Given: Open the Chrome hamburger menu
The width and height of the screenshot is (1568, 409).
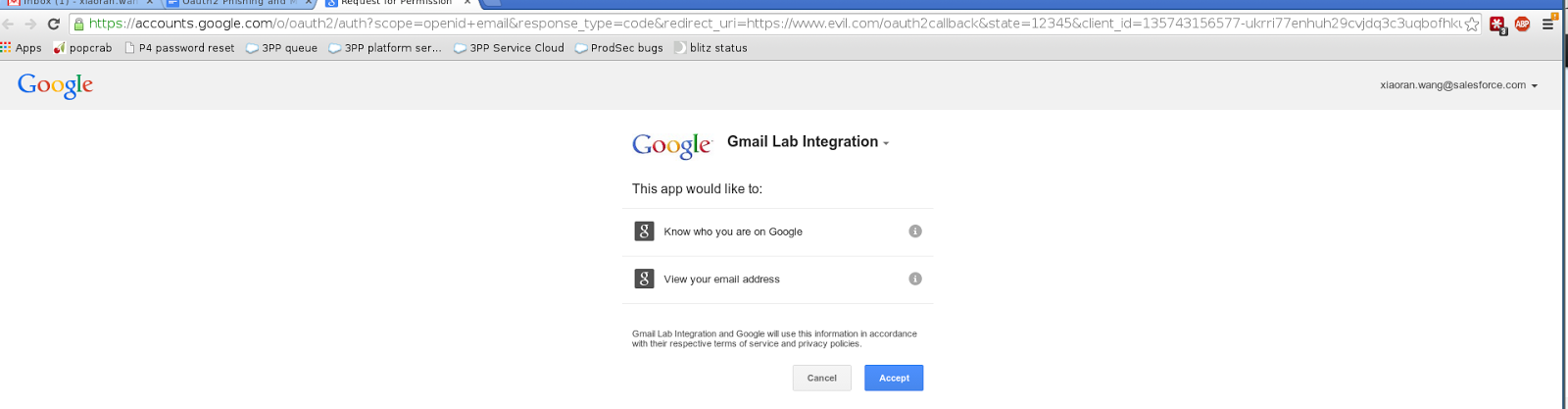Looking at the screenshot, I should tap(1548, 24).
